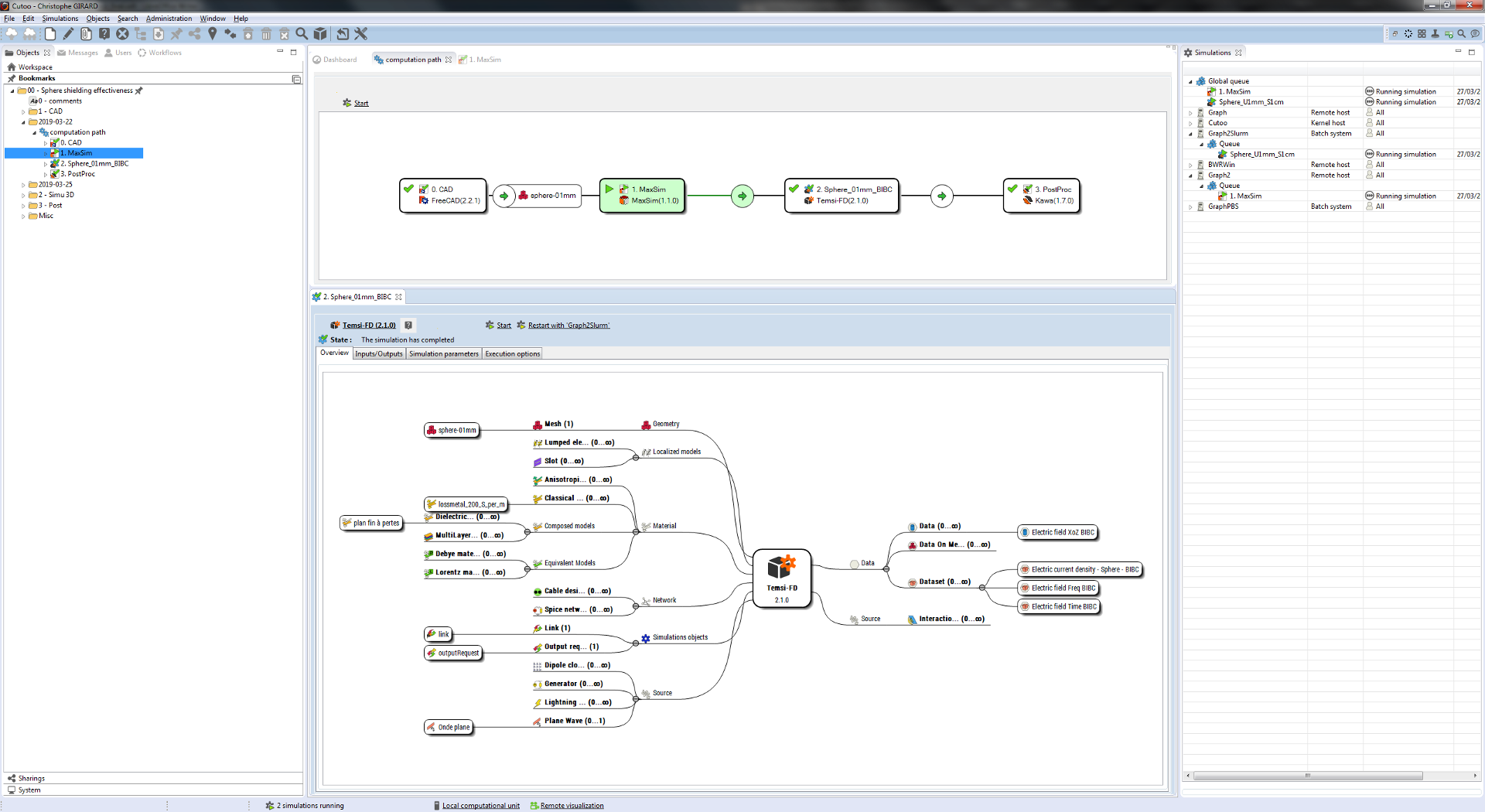Switch to the Inputs/Outputs tab
The image size is (1485, 812).
[x=379, y=354]
